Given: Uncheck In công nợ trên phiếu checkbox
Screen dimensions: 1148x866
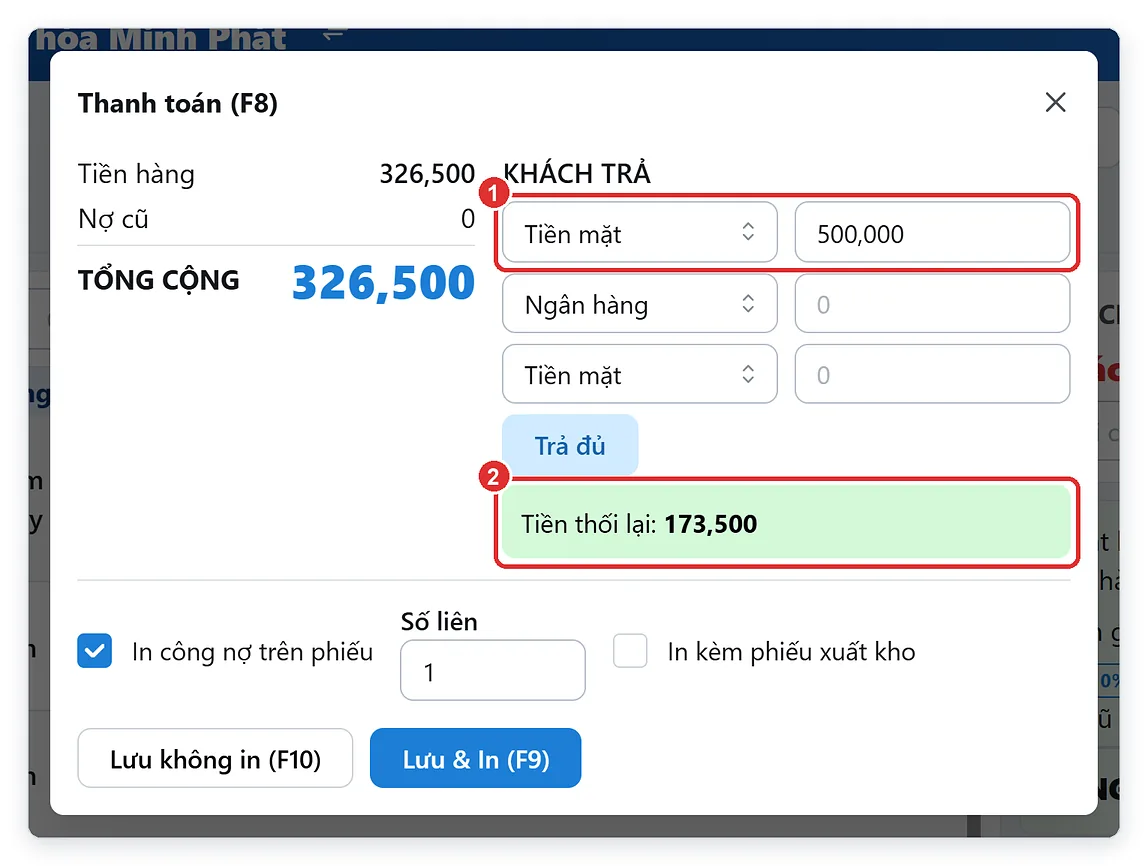Looking at the screenshot, I should (x=94, y=651).
